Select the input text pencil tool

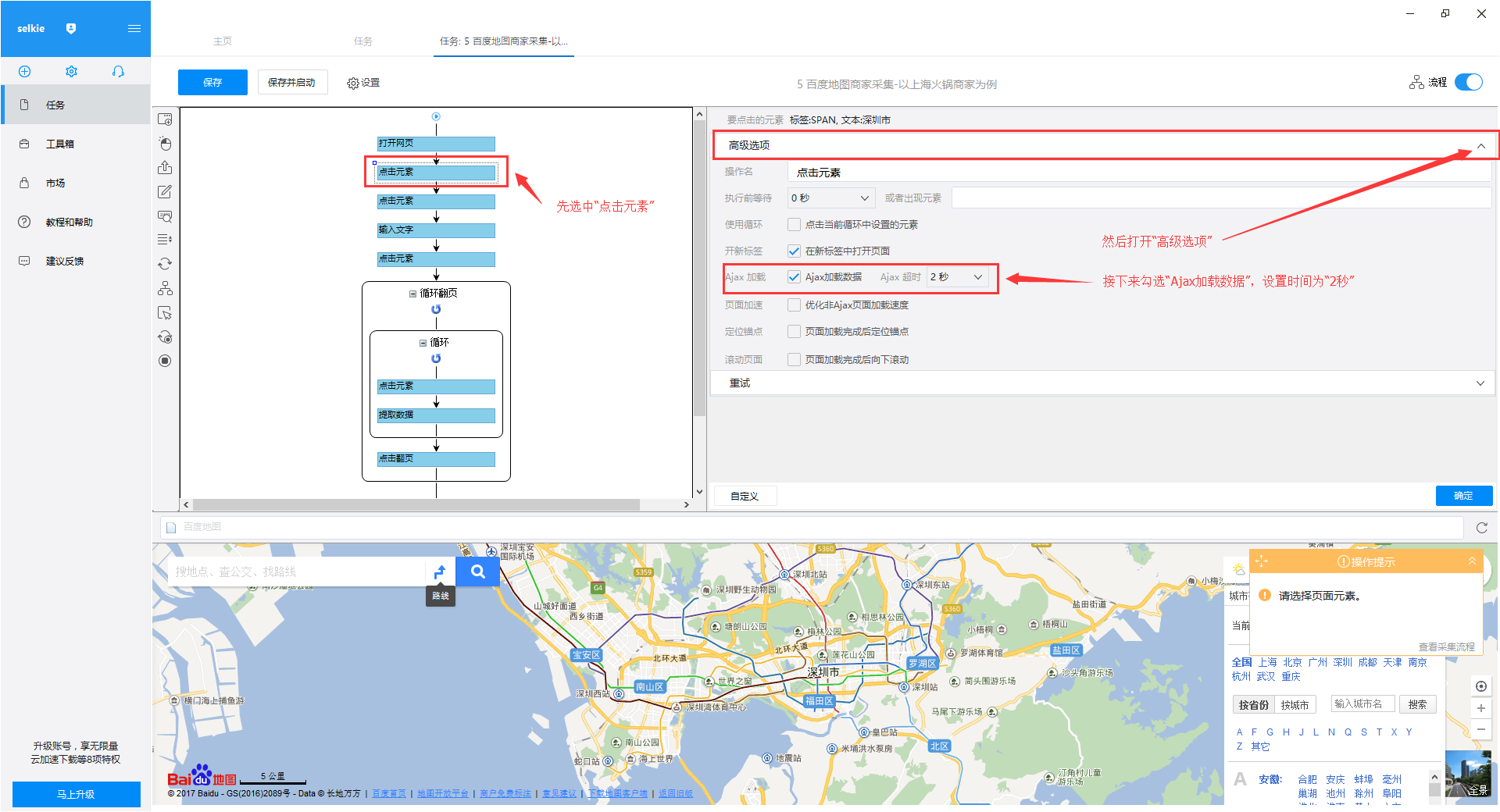[x=165, y=192]
